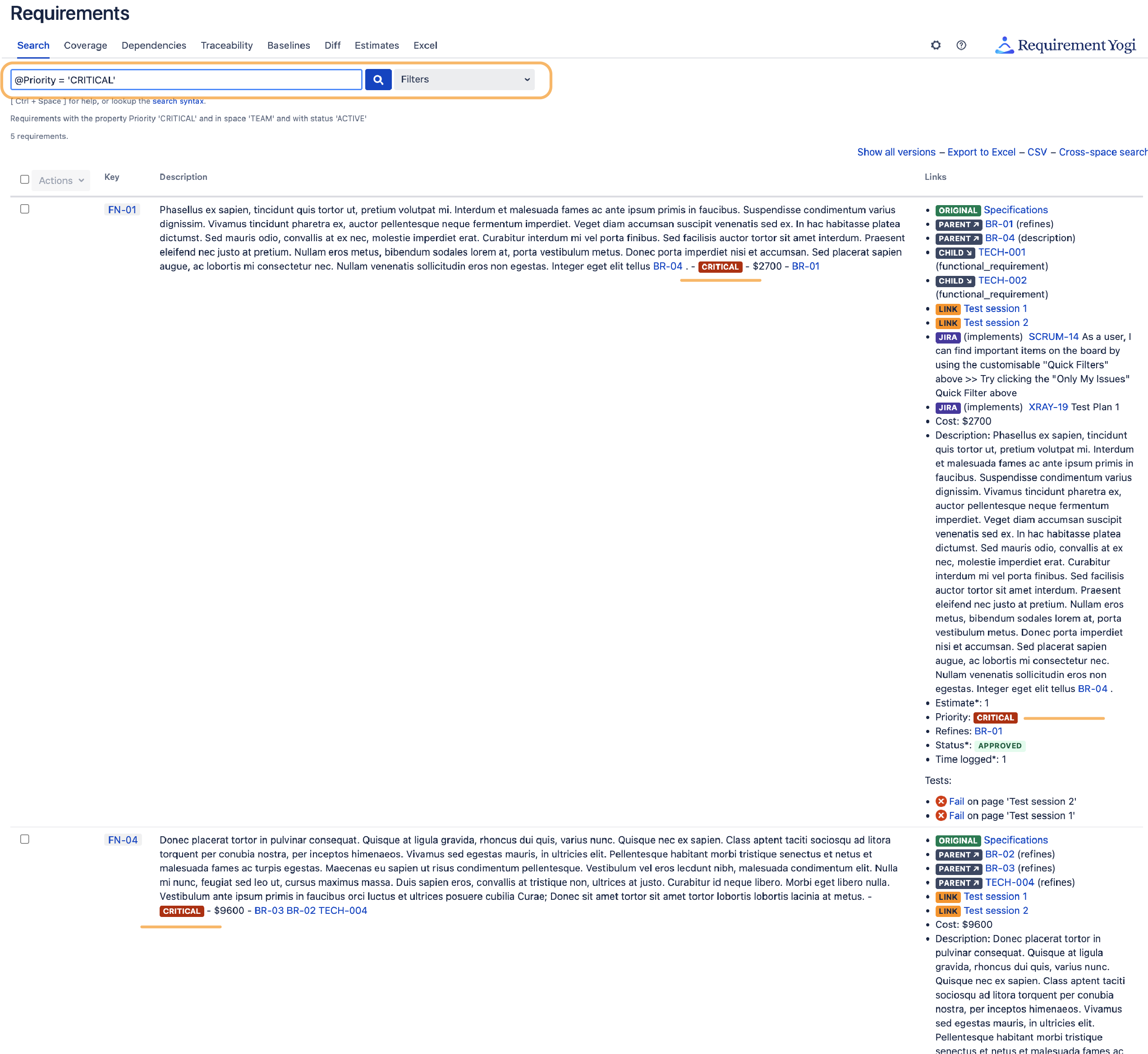This screenshot has width=1148, height=1054.
Task: Open the settings gear icon
Action: [935, 45]
